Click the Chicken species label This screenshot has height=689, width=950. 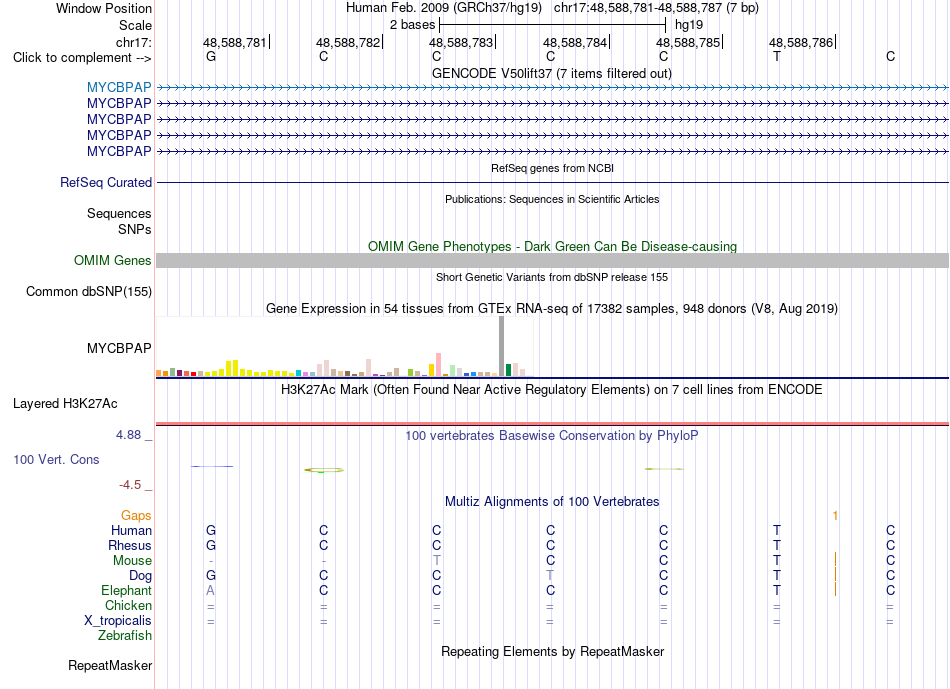(x=128, y=605)
